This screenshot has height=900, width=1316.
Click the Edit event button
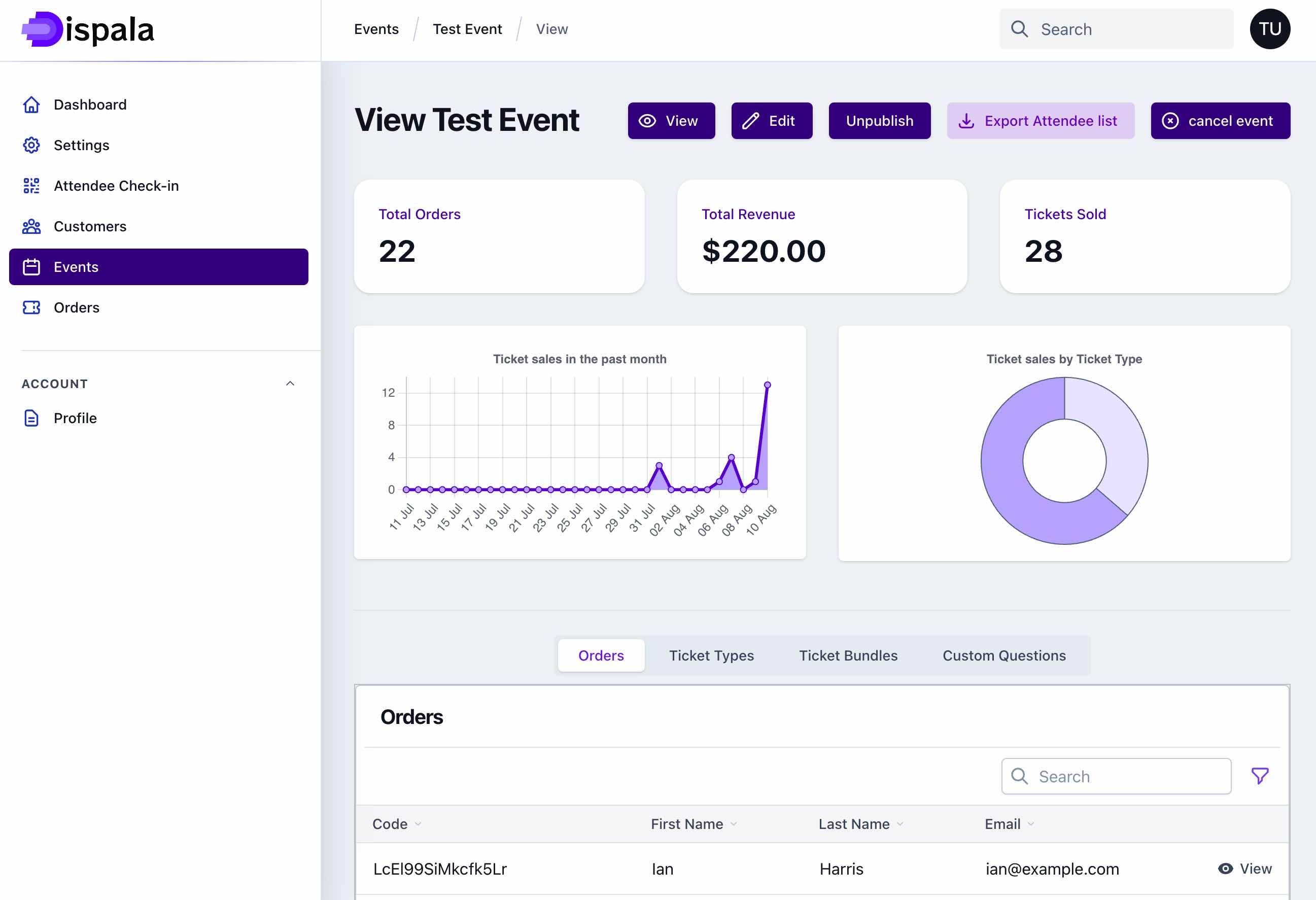771,121
